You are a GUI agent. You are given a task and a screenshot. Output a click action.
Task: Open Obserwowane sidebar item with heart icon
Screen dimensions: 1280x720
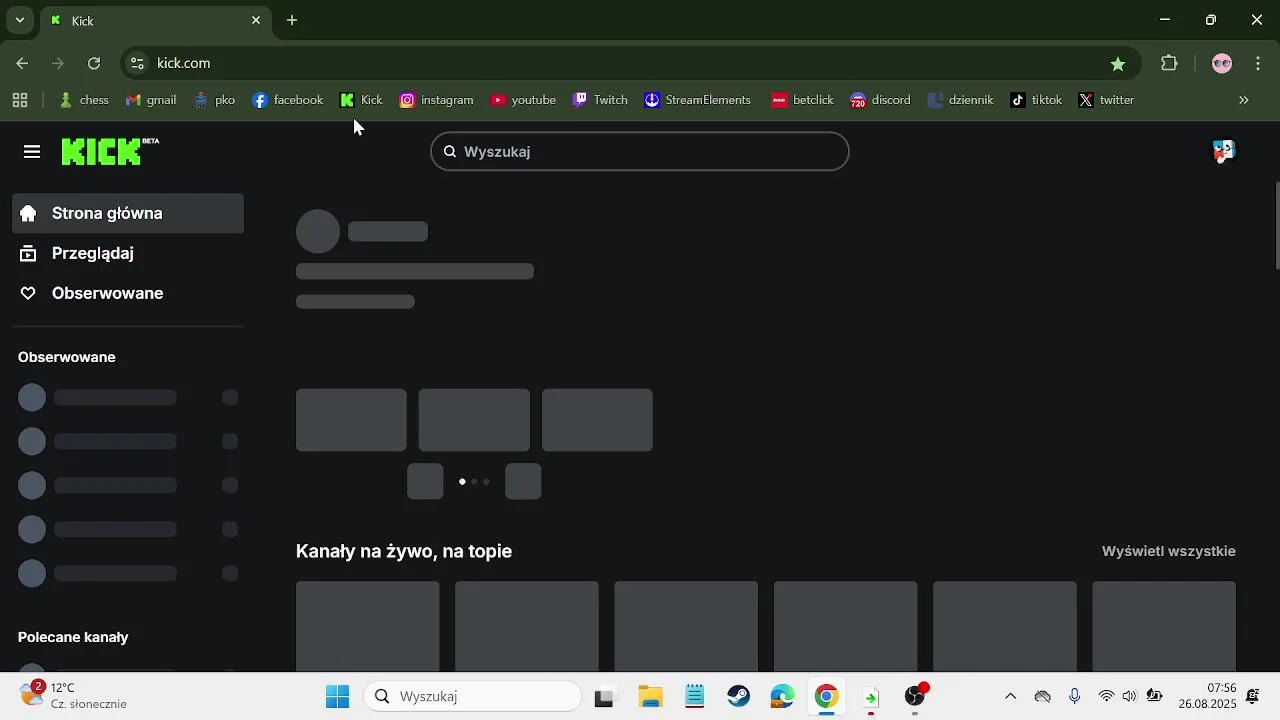coord(128,293)
